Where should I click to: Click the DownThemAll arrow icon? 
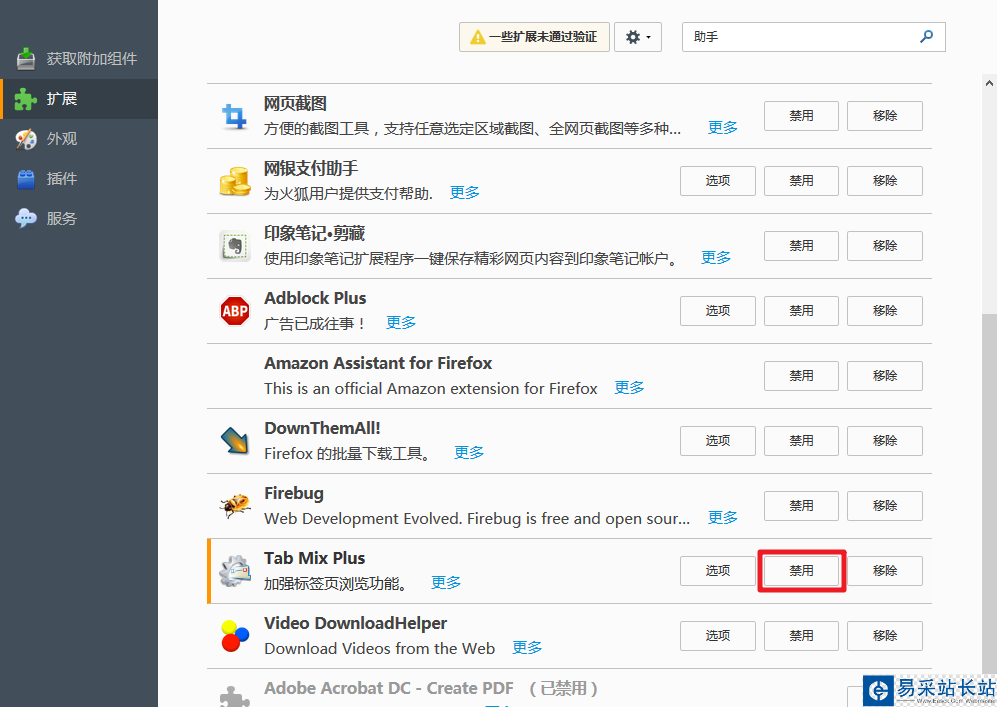point(235,441)
